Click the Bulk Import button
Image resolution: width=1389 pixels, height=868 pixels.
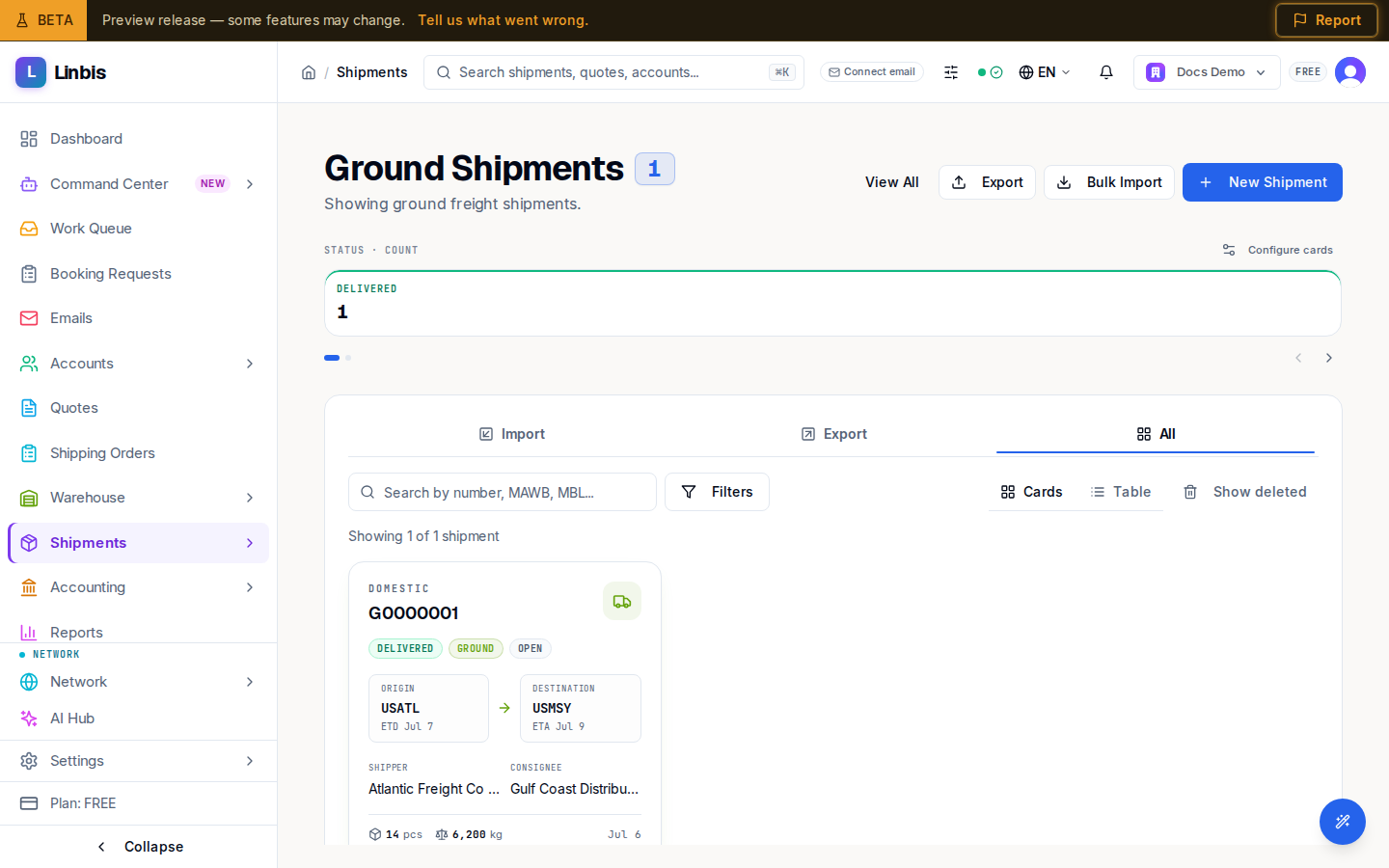point(1109,182)
